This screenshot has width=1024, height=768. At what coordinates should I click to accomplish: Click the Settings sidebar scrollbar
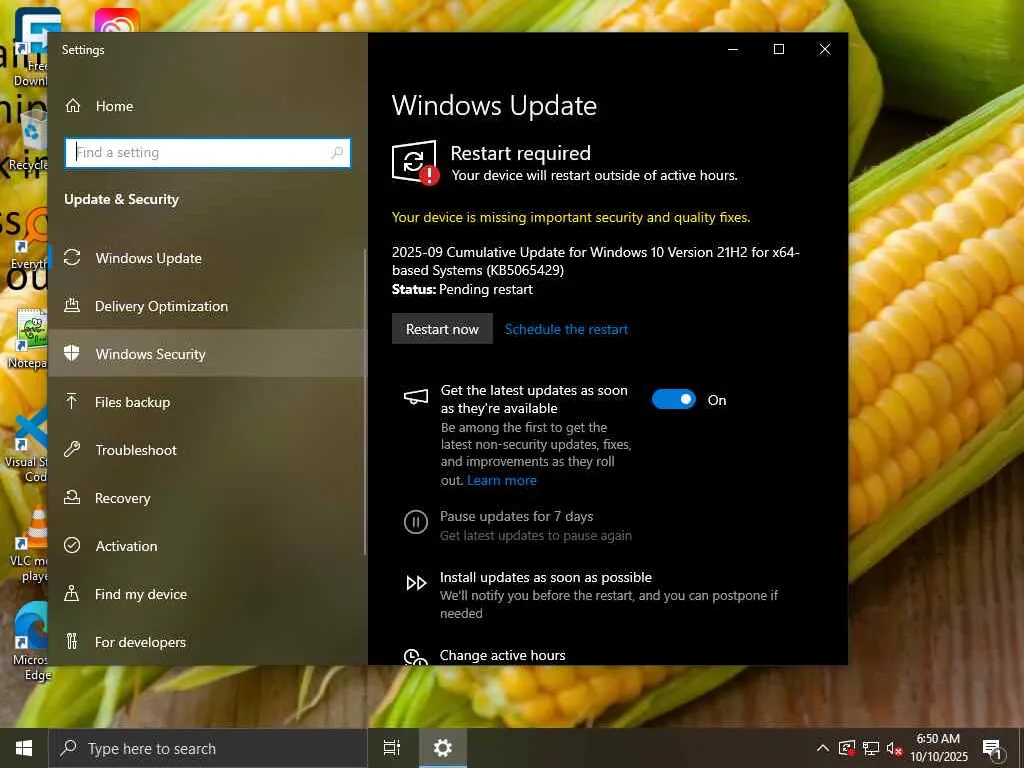[365, 402]
